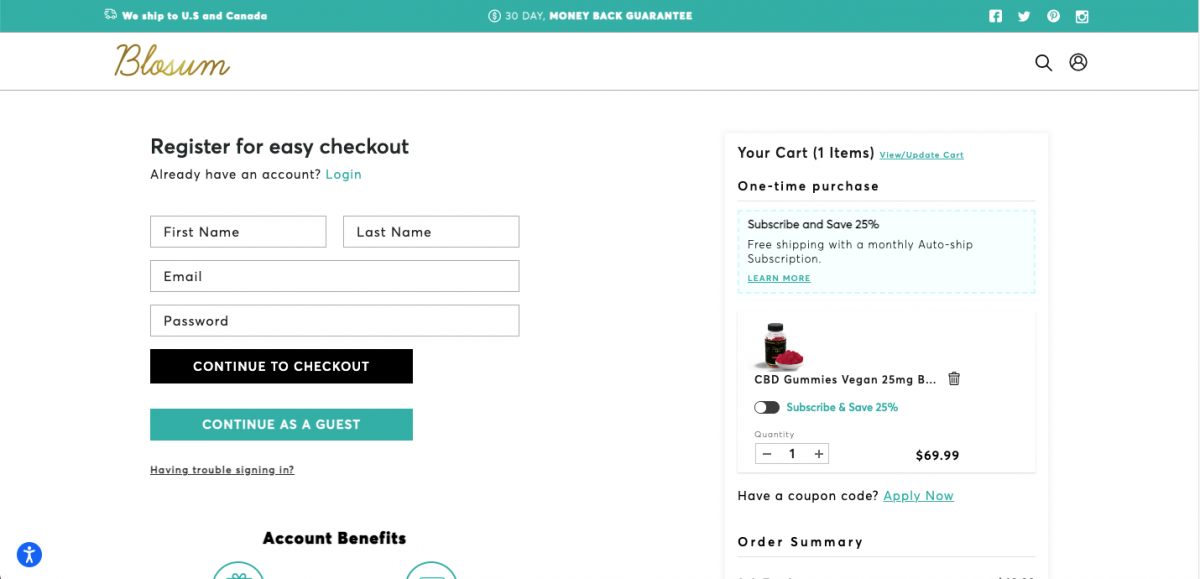Screen dimensions: 1200x579
Task: Enable Subscribe & Save 25% on the gummies
Action: pyautogui.click(x=767, y=407)
